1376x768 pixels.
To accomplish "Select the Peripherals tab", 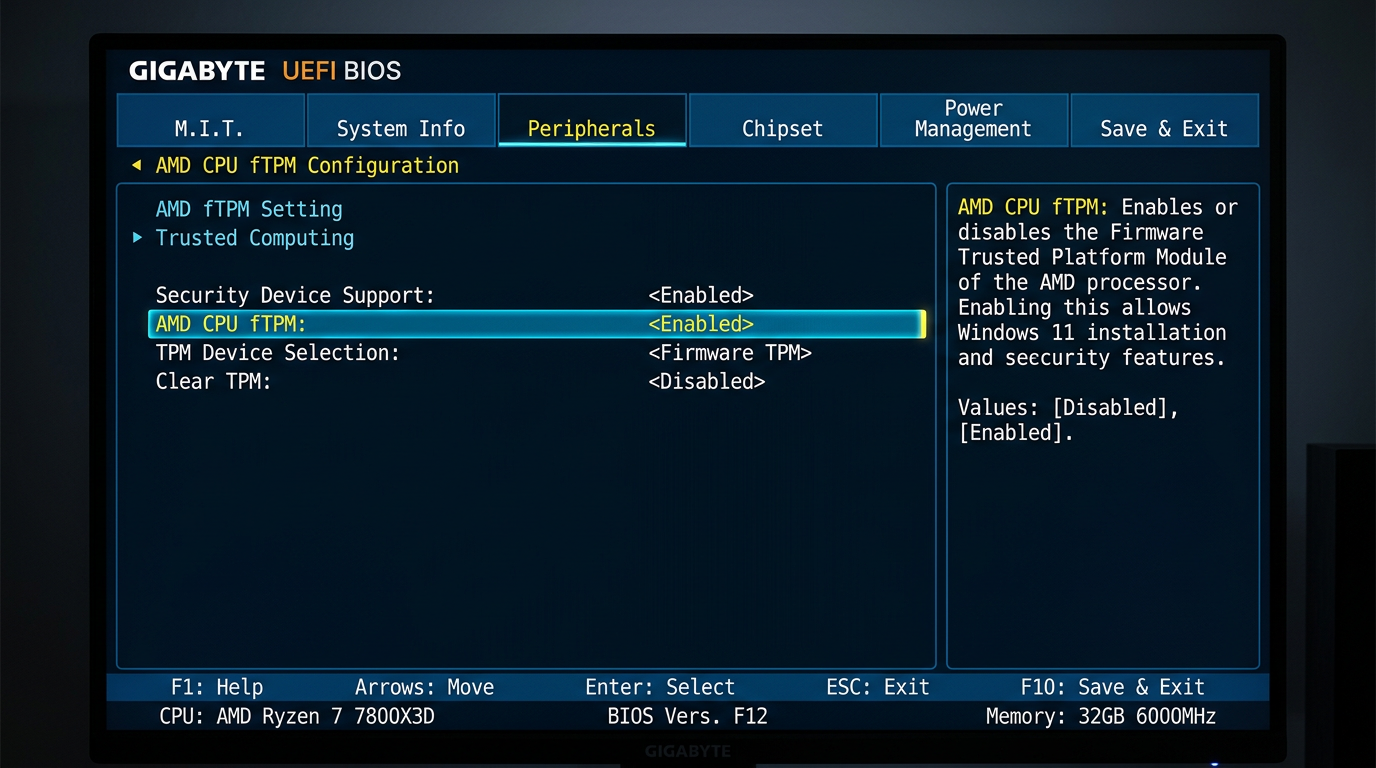I will (x=591, y=128).
